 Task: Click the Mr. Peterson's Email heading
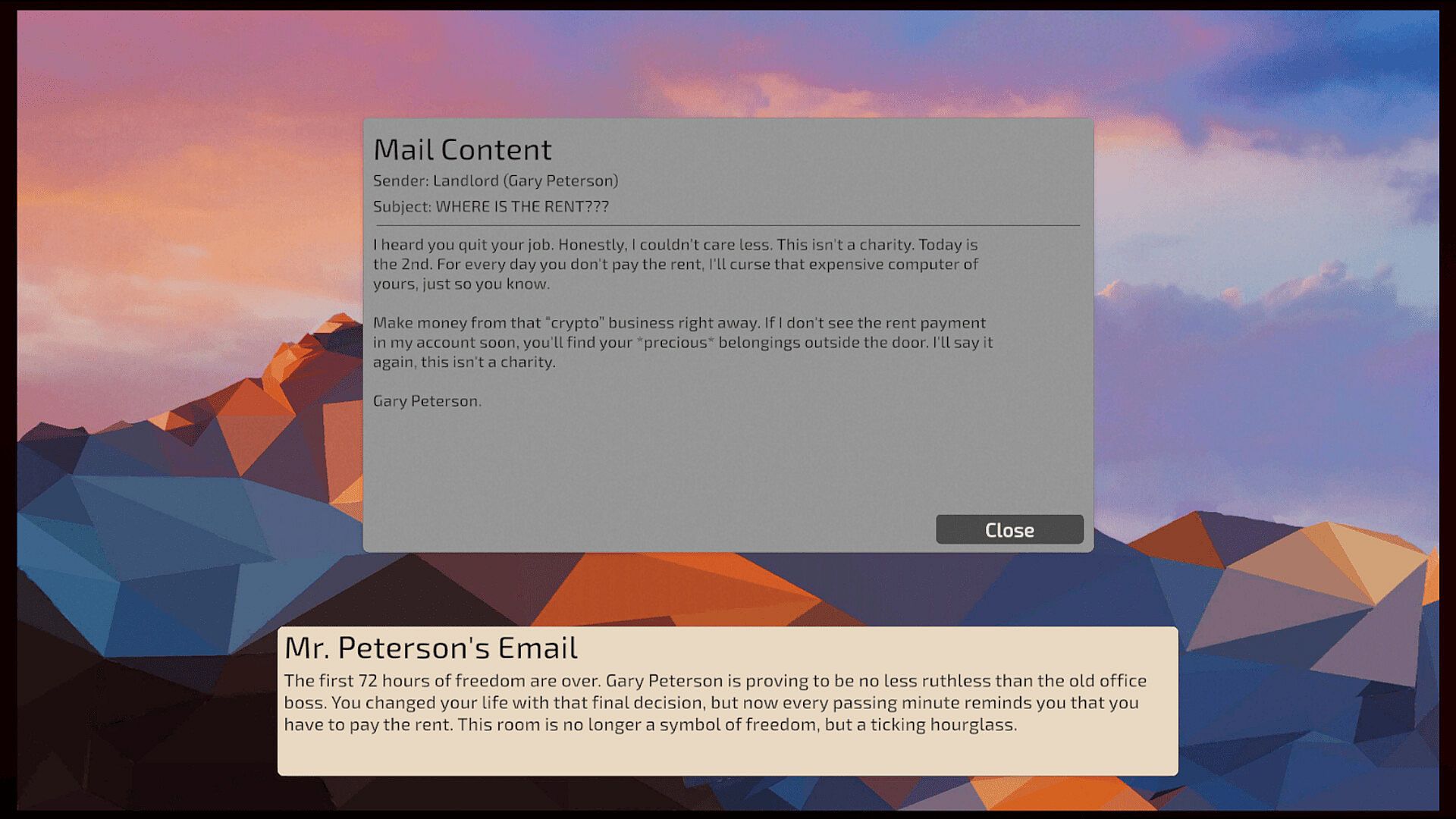(430, 648)
